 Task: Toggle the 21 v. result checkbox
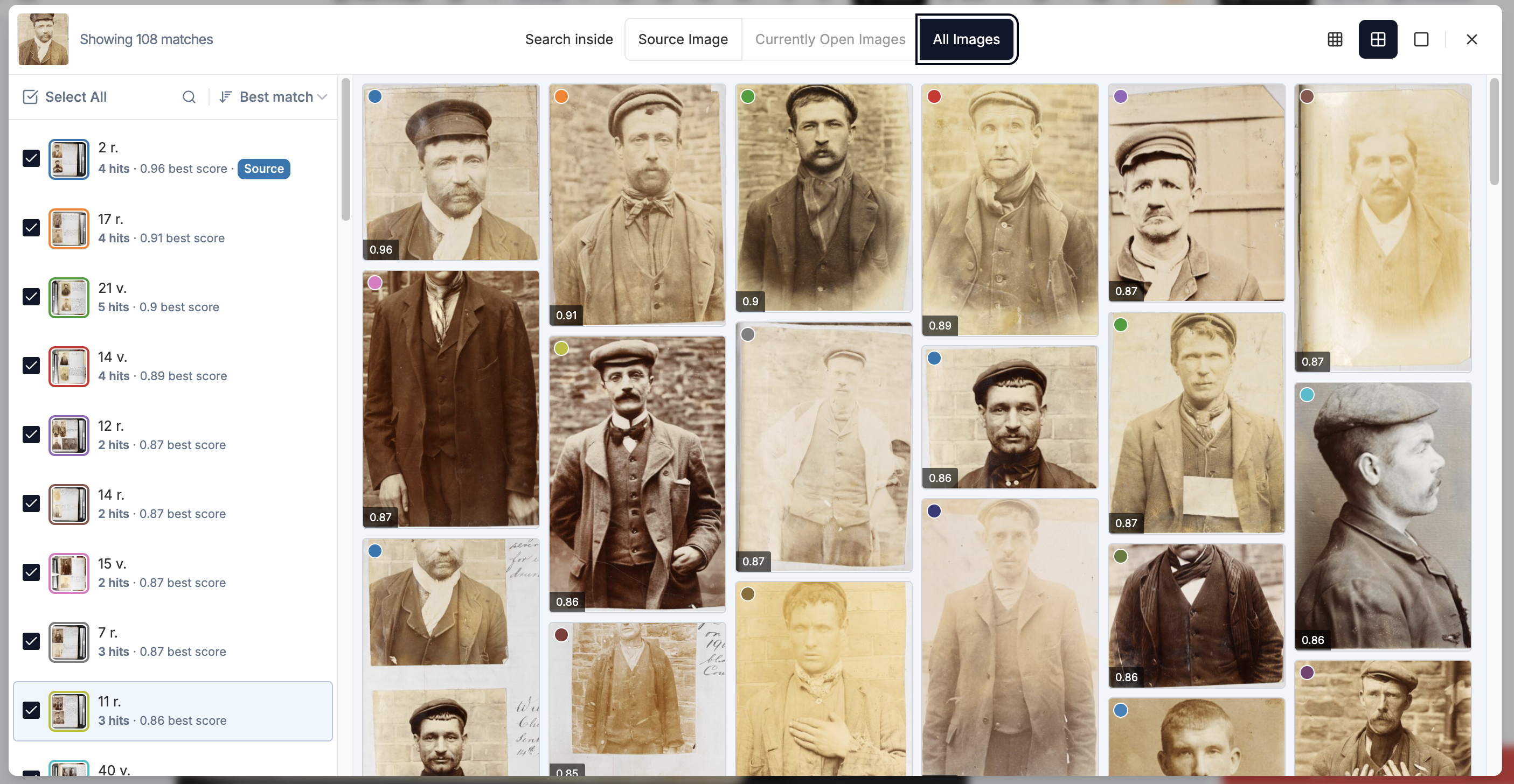(31, 297)
